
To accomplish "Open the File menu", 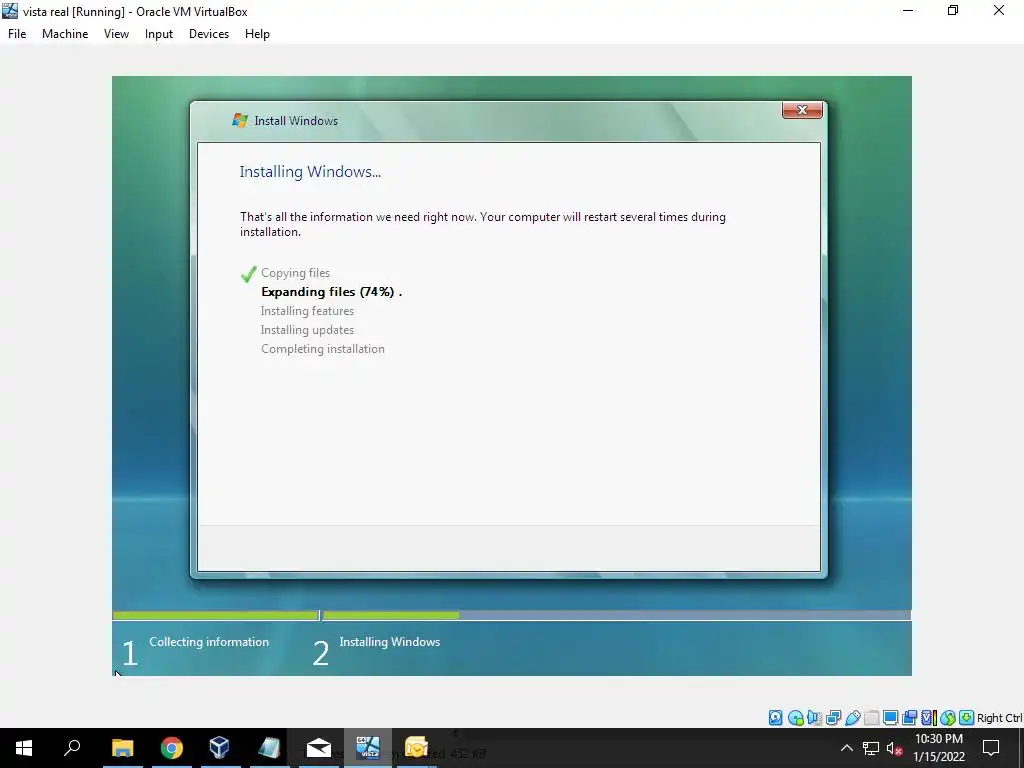I will coord(17,34).
